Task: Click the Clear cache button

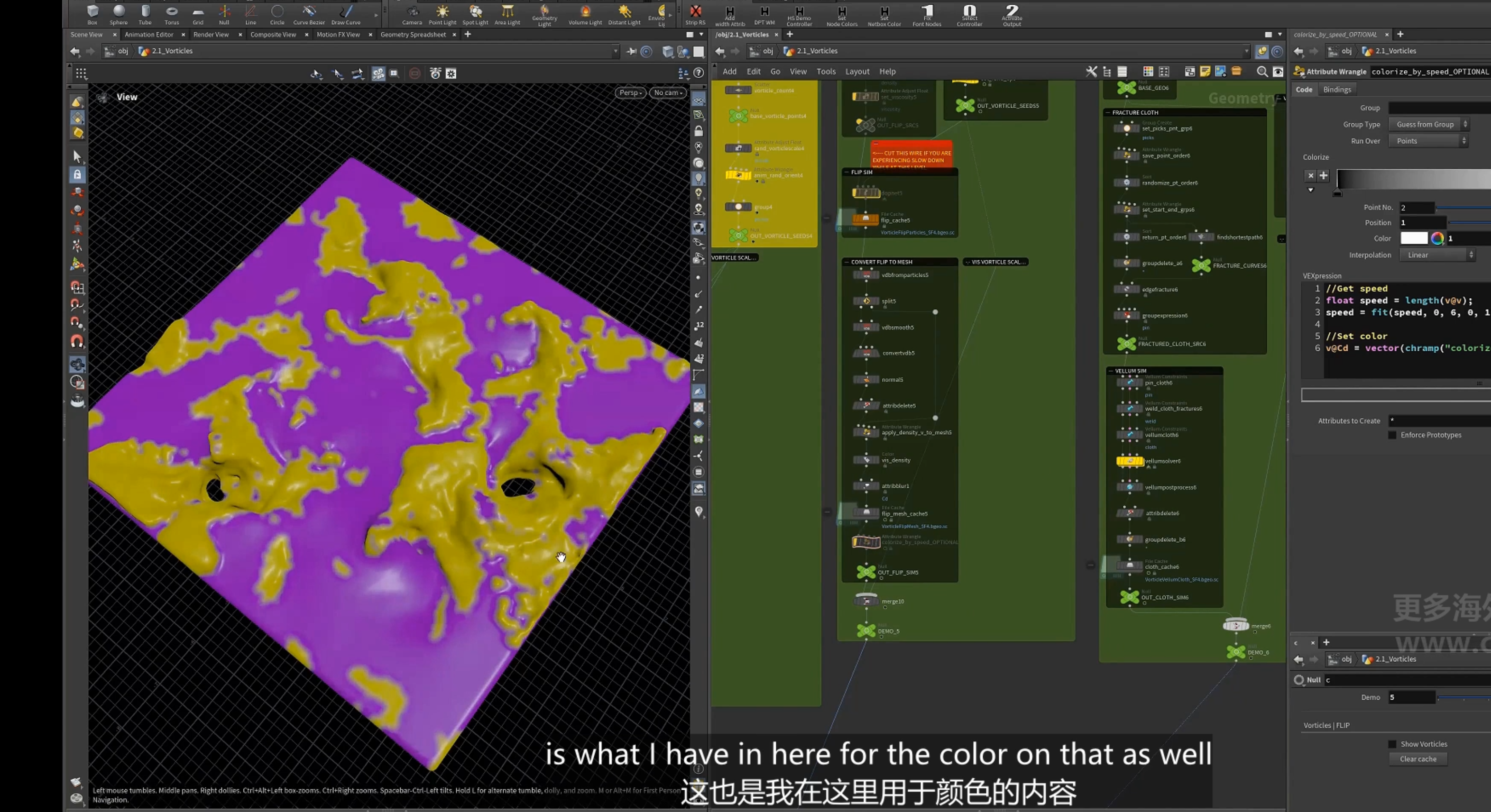Action: tap(1417, 759)
